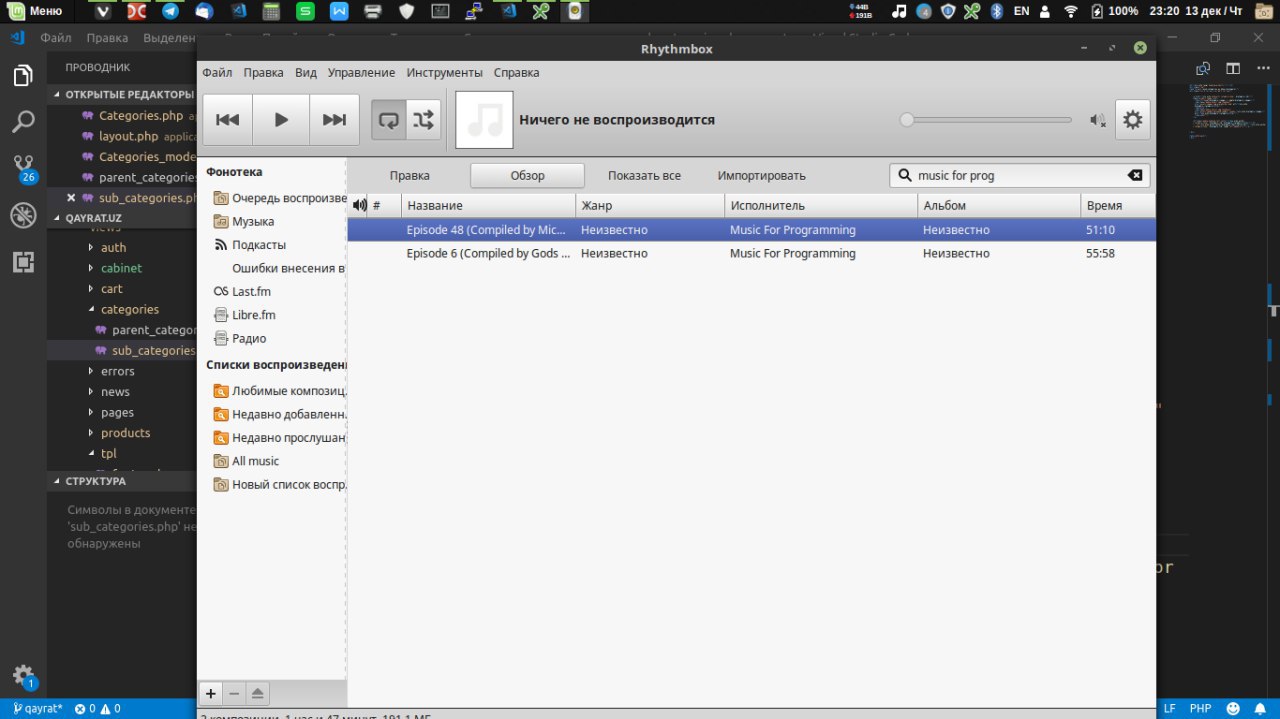Toggle the Обзор browse button

coord(528,175)
